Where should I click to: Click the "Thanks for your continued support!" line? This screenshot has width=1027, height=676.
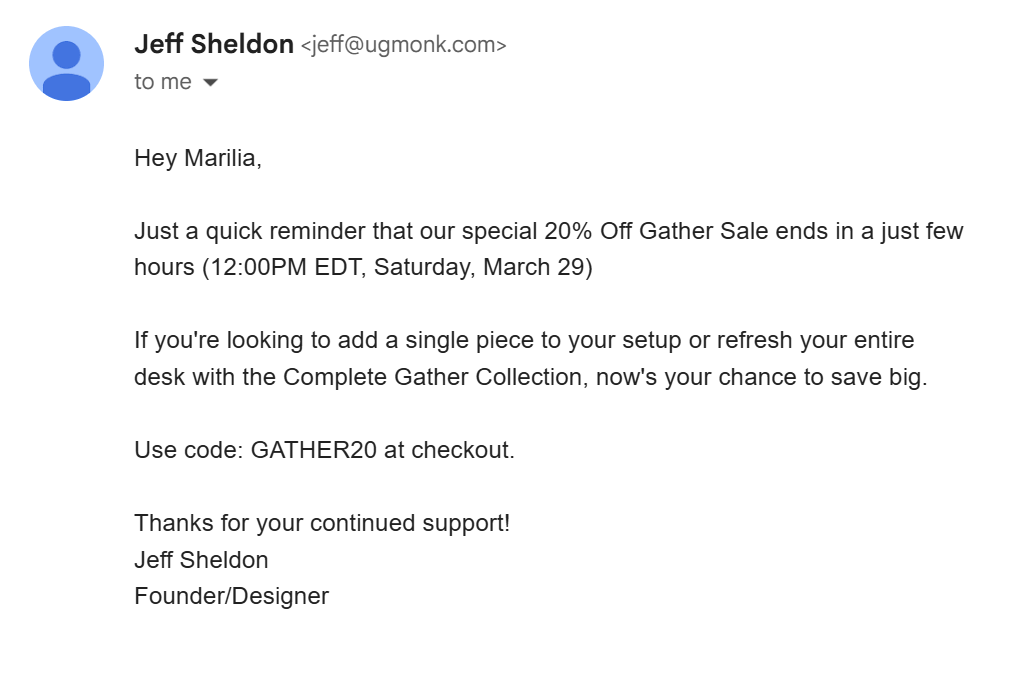[x=322, y=522]
